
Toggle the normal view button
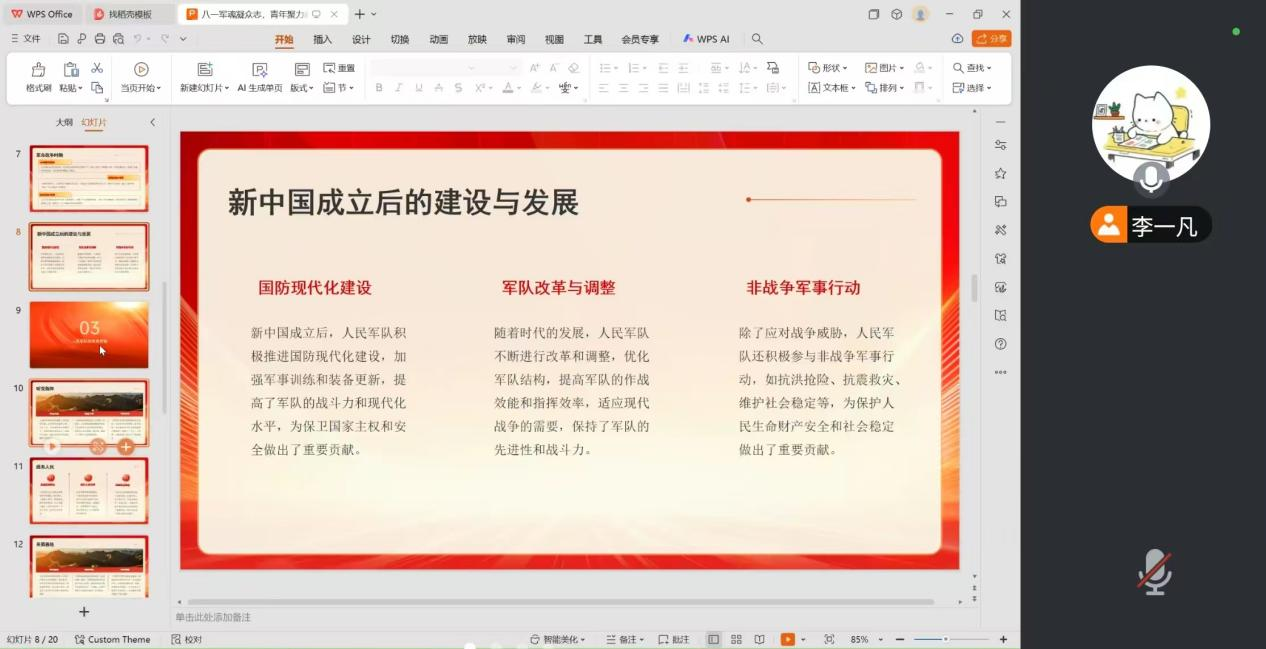coord(713,639)
